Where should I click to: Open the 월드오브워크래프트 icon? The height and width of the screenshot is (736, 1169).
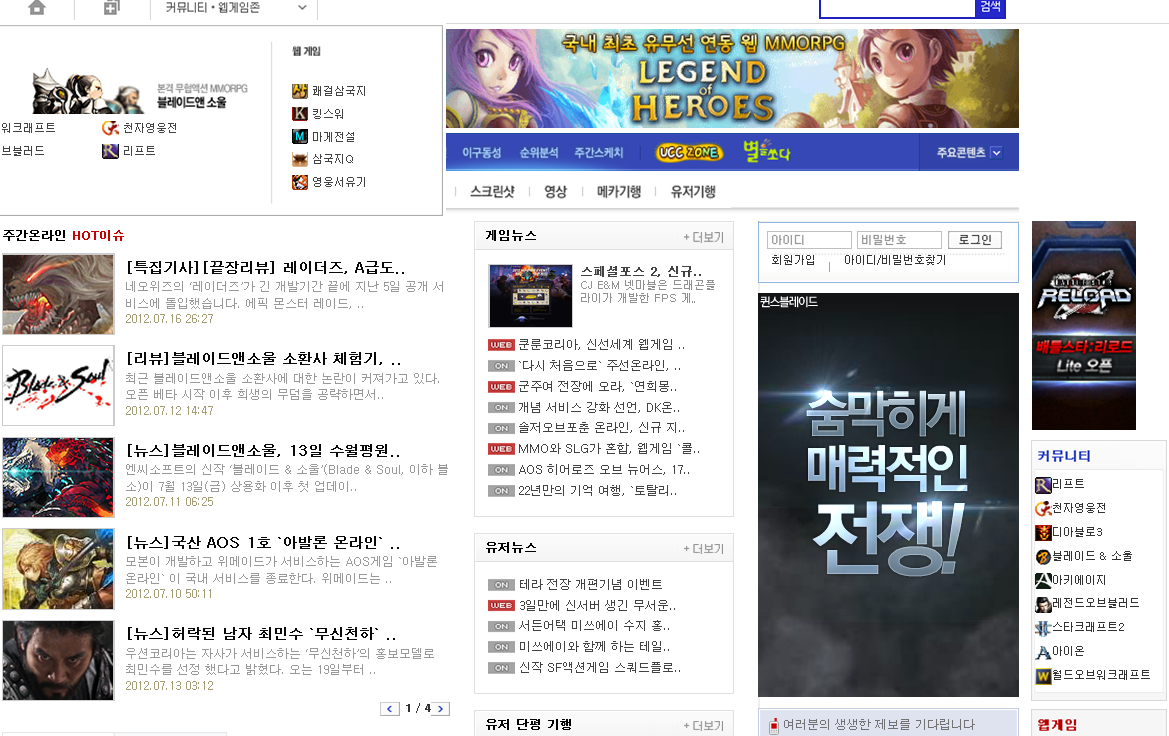click(1043, 674)
